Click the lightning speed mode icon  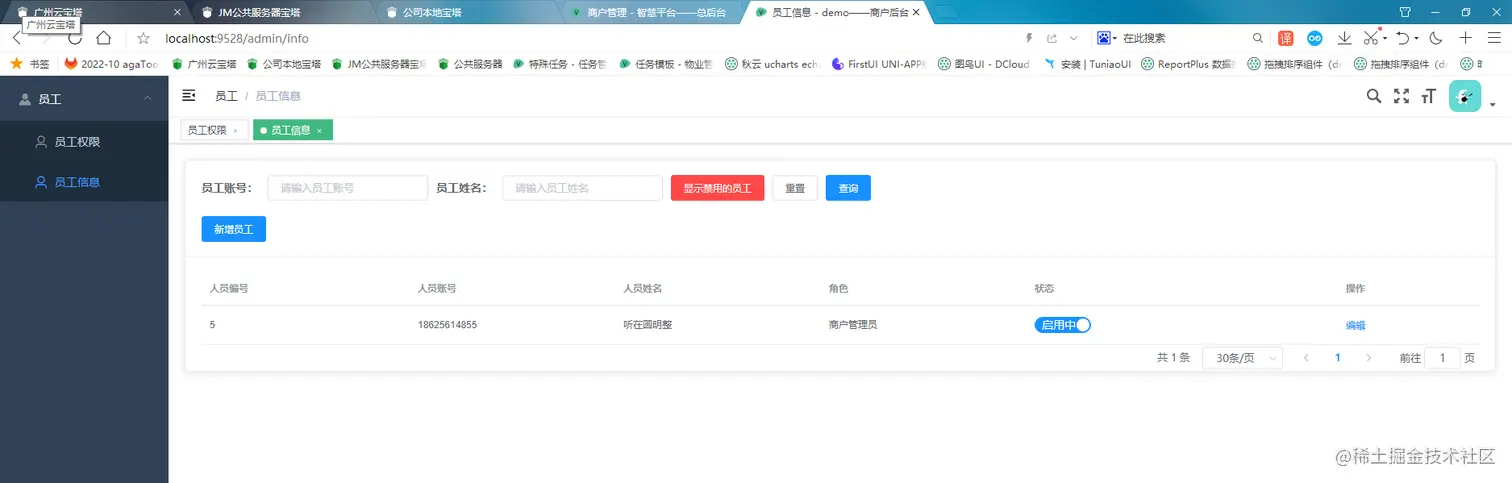[x=1029, y=38]
